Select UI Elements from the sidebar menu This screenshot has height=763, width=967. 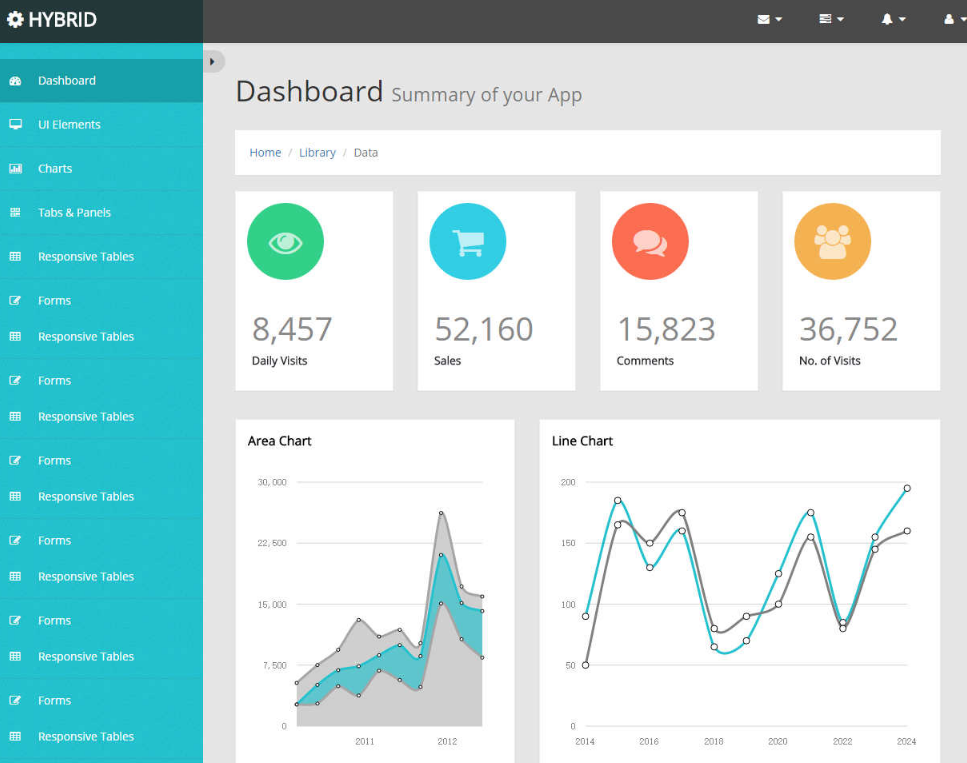(x=69, y=125)
